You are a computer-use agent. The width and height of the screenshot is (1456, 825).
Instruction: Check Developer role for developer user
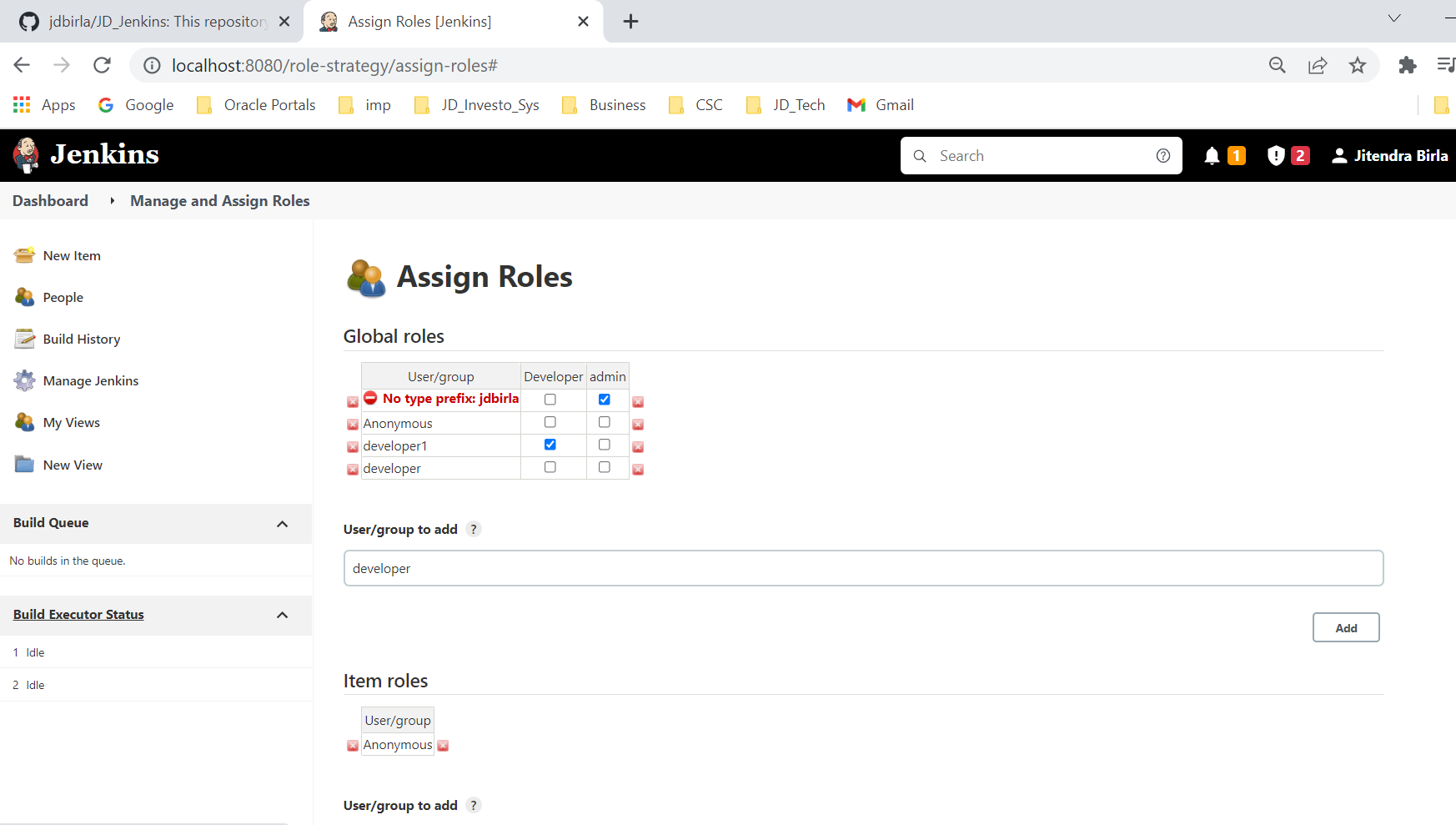pyautogui.click(x=550, y=467)
